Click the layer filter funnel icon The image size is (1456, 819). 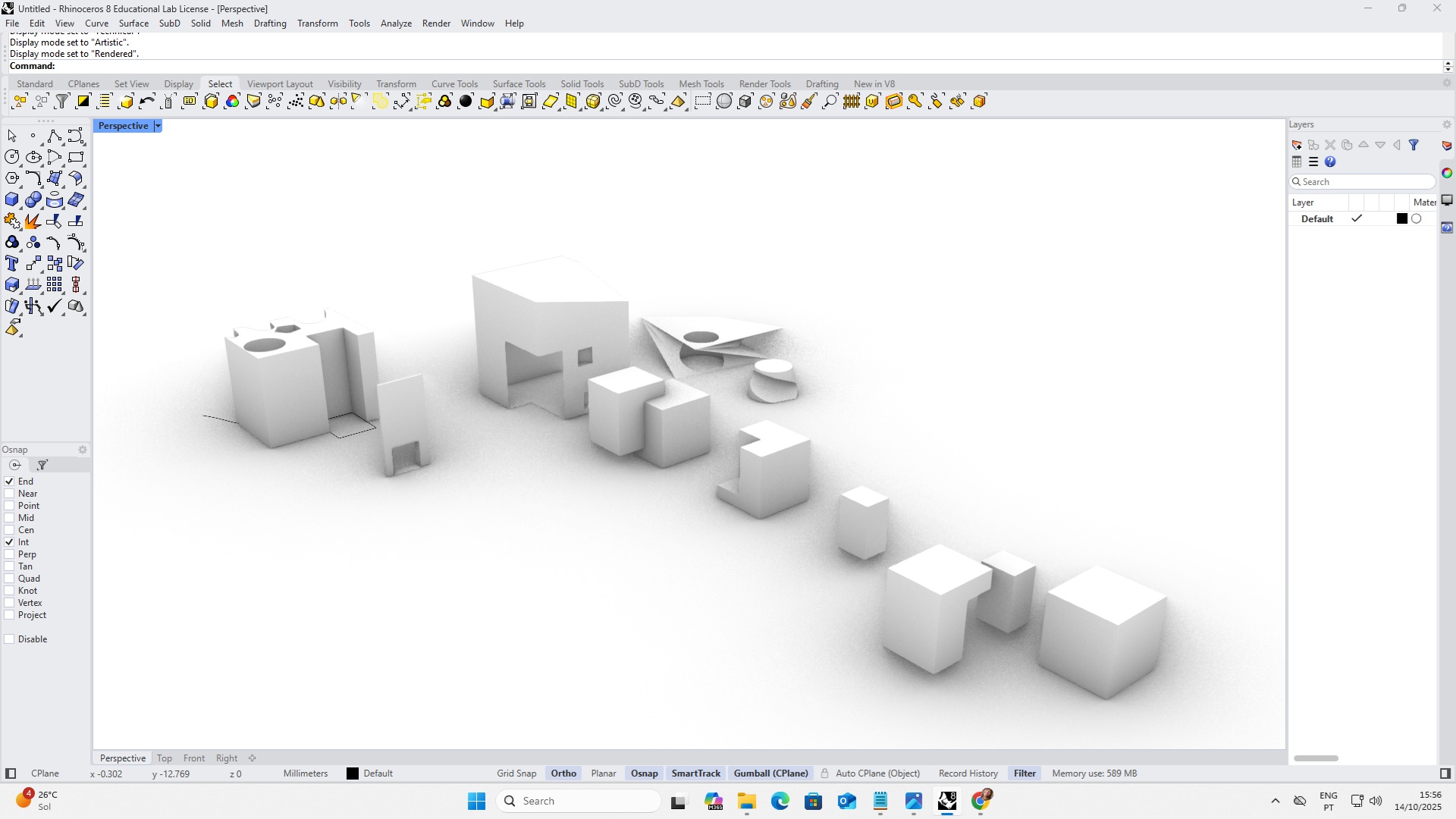1414,145
